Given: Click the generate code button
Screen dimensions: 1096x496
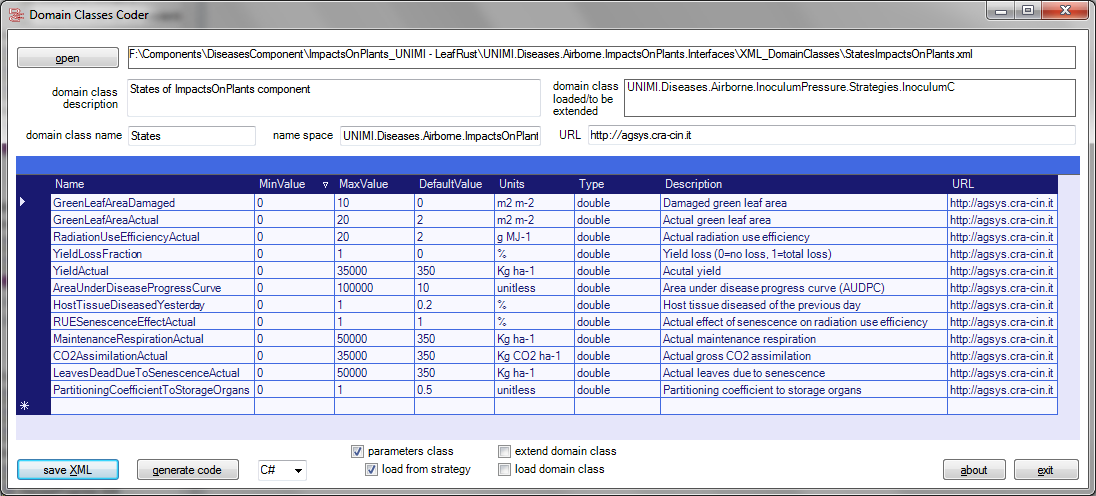Looking at the screenshot, I should pos(187,470).
